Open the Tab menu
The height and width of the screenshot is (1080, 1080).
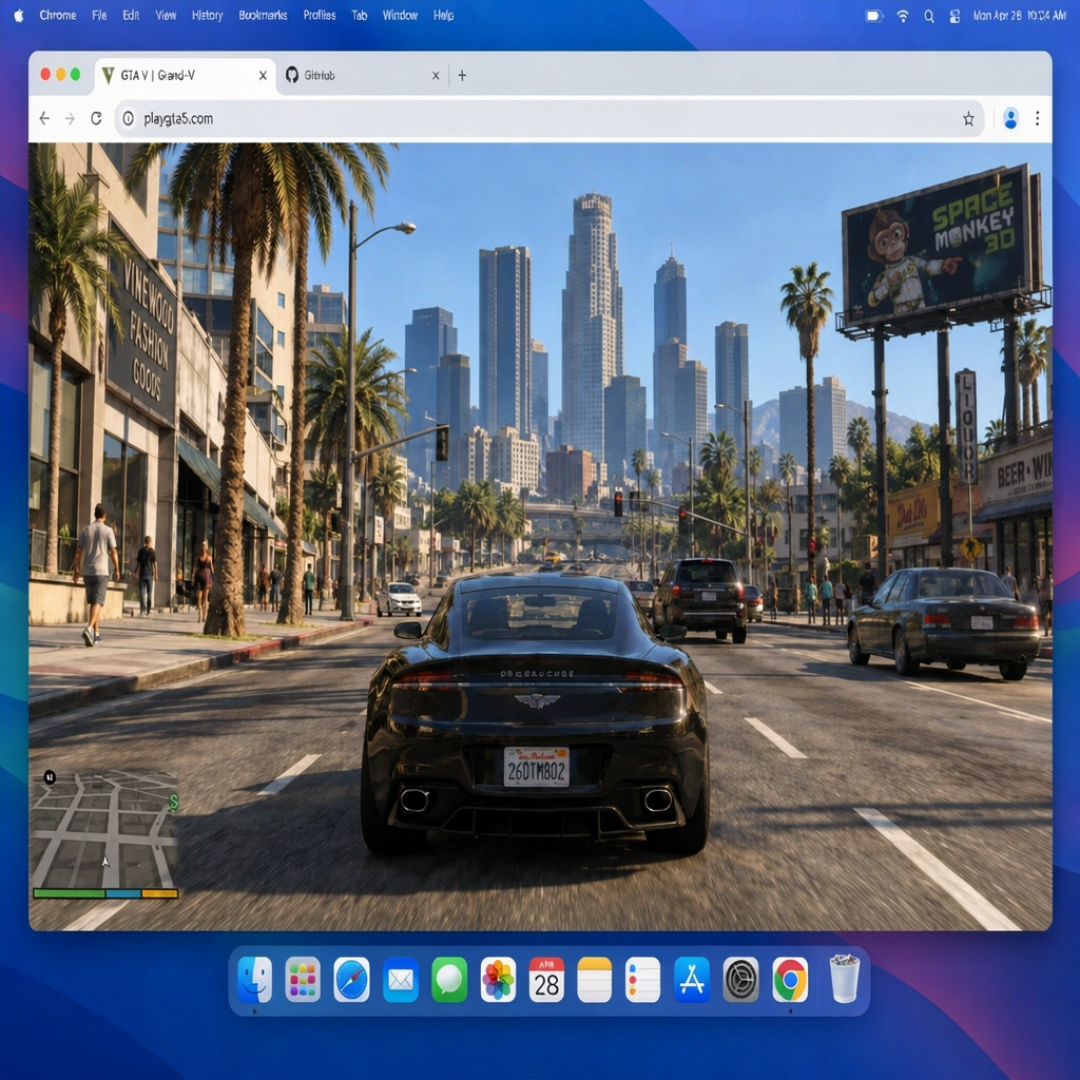(360, 15)
